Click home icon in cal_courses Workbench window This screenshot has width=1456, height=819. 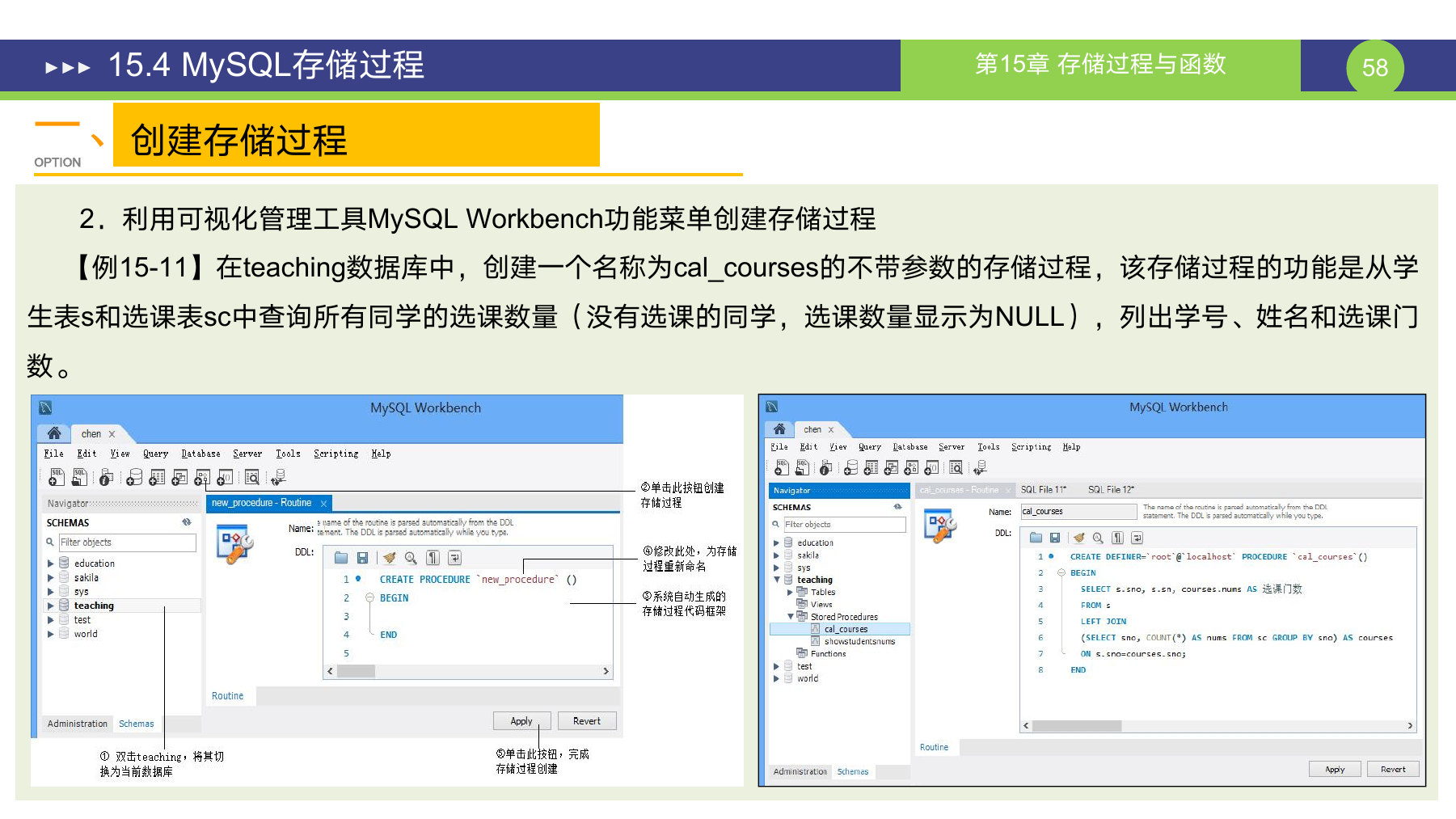coord(779,428)
